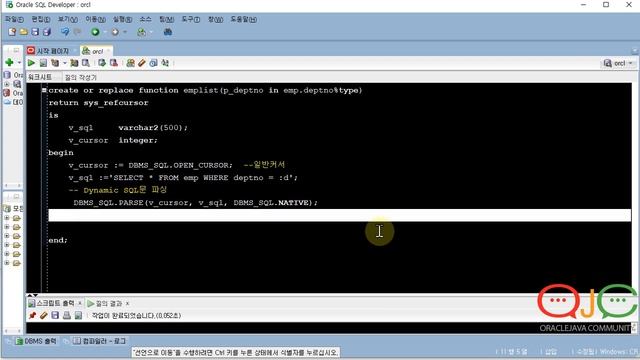640x360 pixels.
Task: Click the 'return sys_refcursor' code line
Action: click(x=98, y=103)
